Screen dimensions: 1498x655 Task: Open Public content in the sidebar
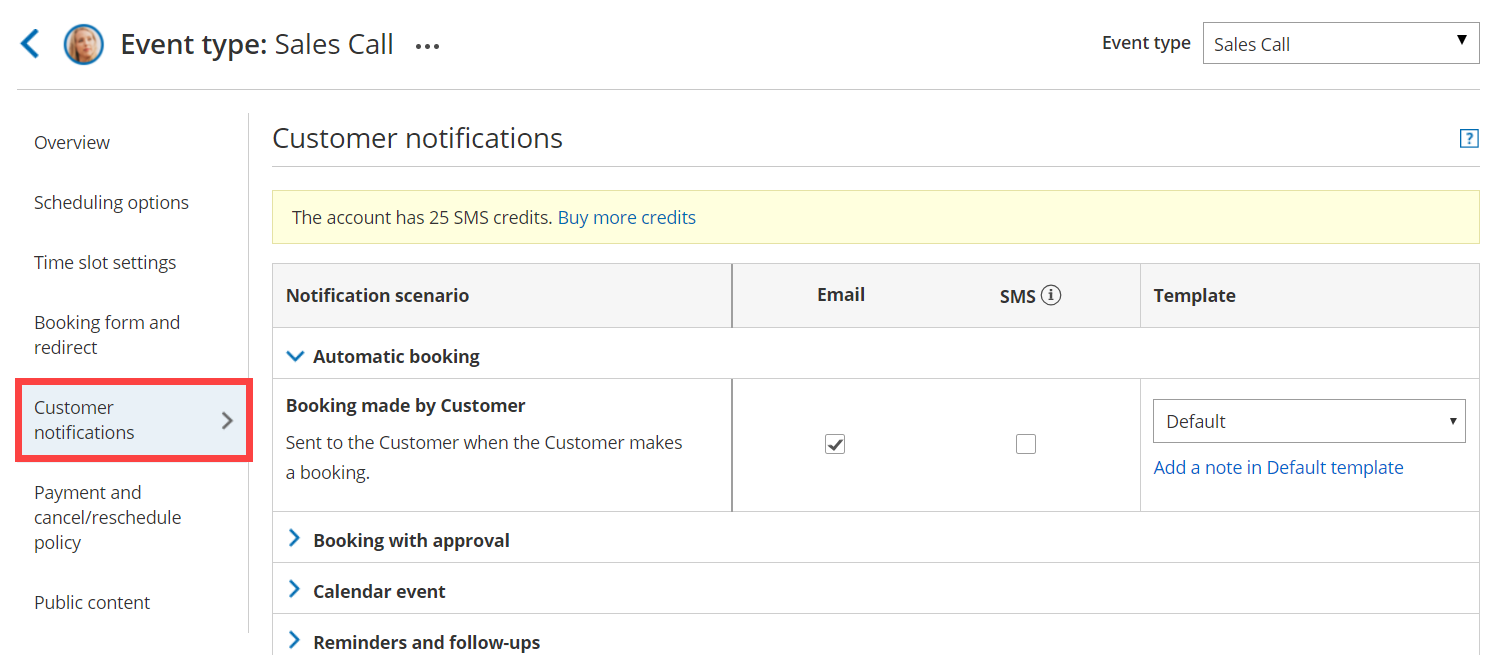tap(92, 603)
